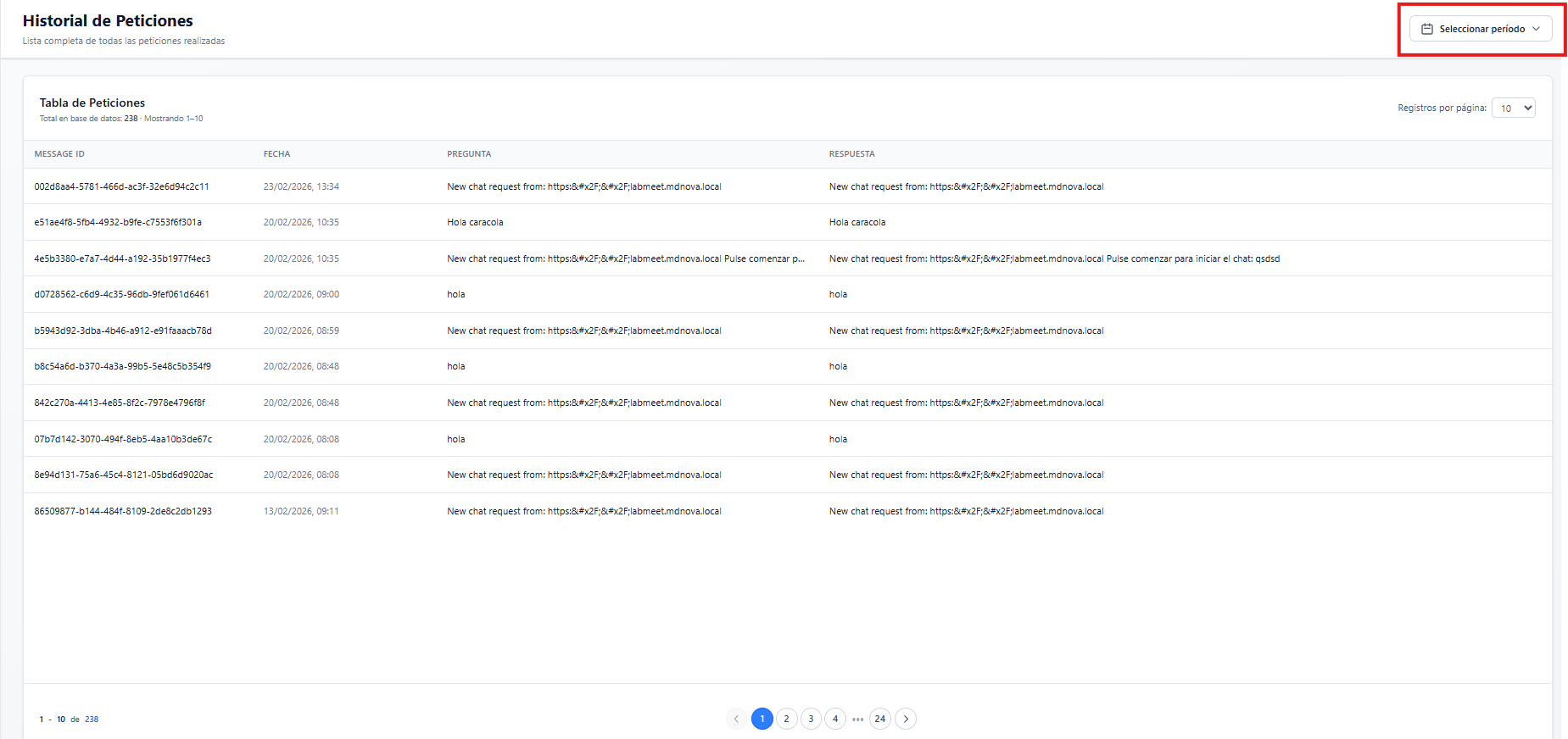Jump to page 3

point(811,719)
